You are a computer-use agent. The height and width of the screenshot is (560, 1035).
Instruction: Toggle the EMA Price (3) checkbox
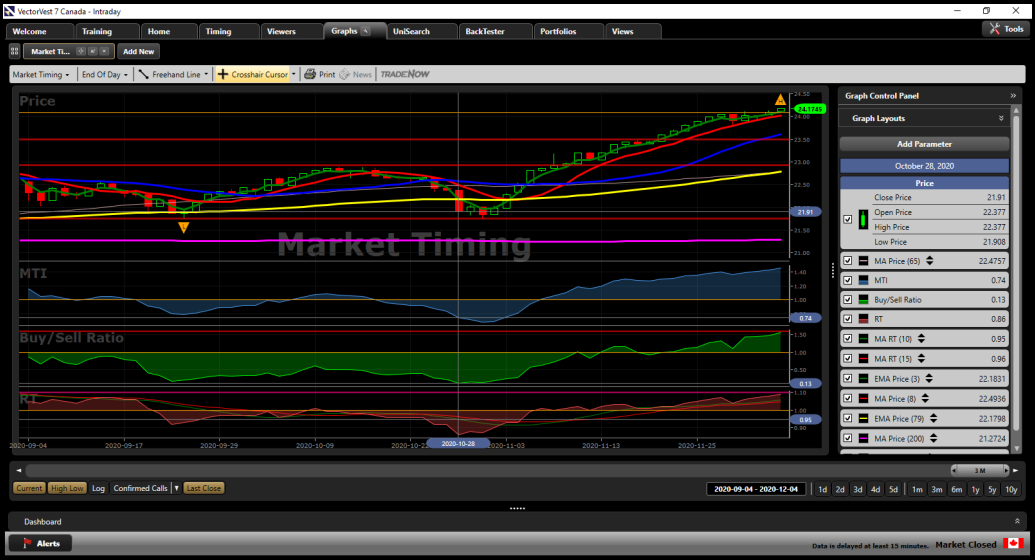(x=848, y=378)
